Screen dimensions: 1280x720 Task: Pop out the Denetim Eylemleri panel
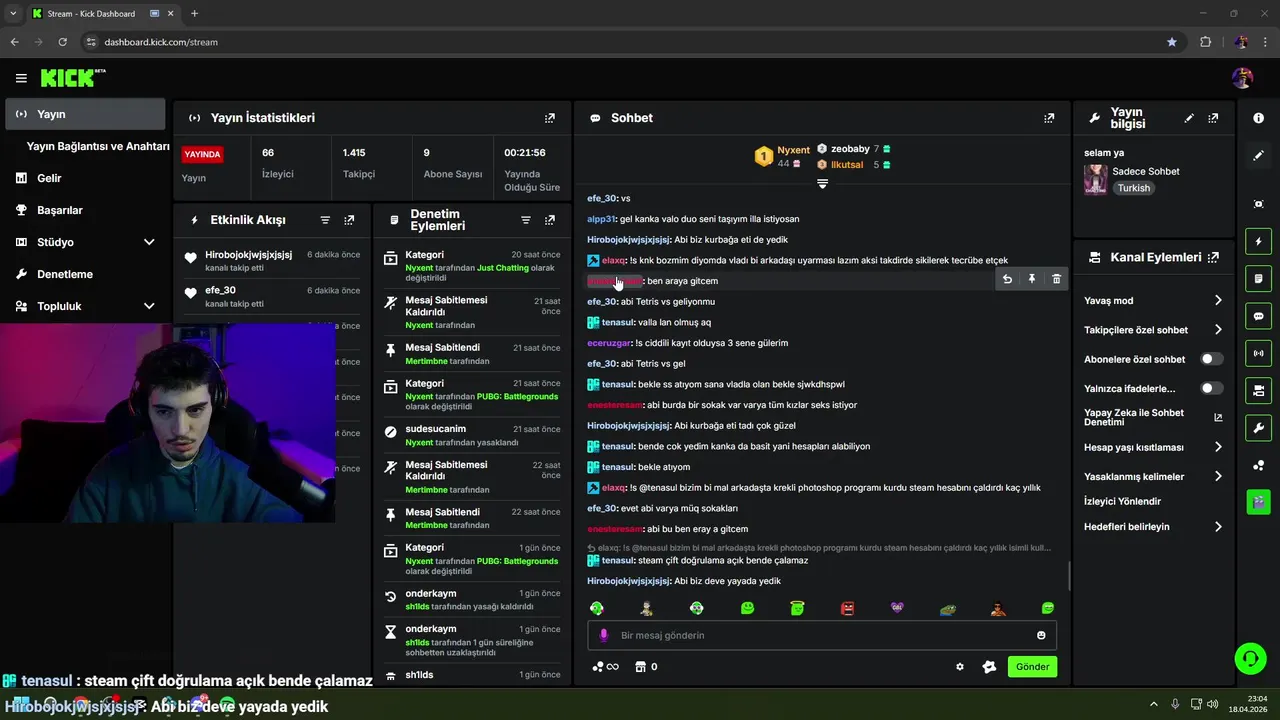click(x=549, y=220)
